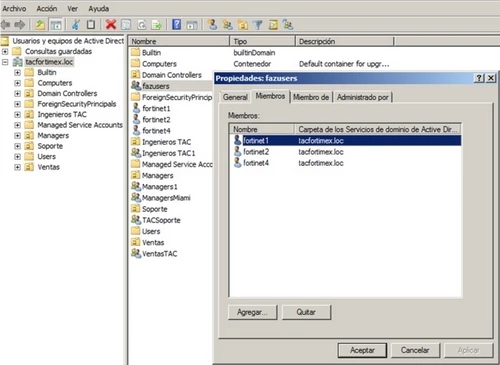Toggle the console tree pane icon
The width and height of the screenshot is (500, 365).
[x=56, y=25]
